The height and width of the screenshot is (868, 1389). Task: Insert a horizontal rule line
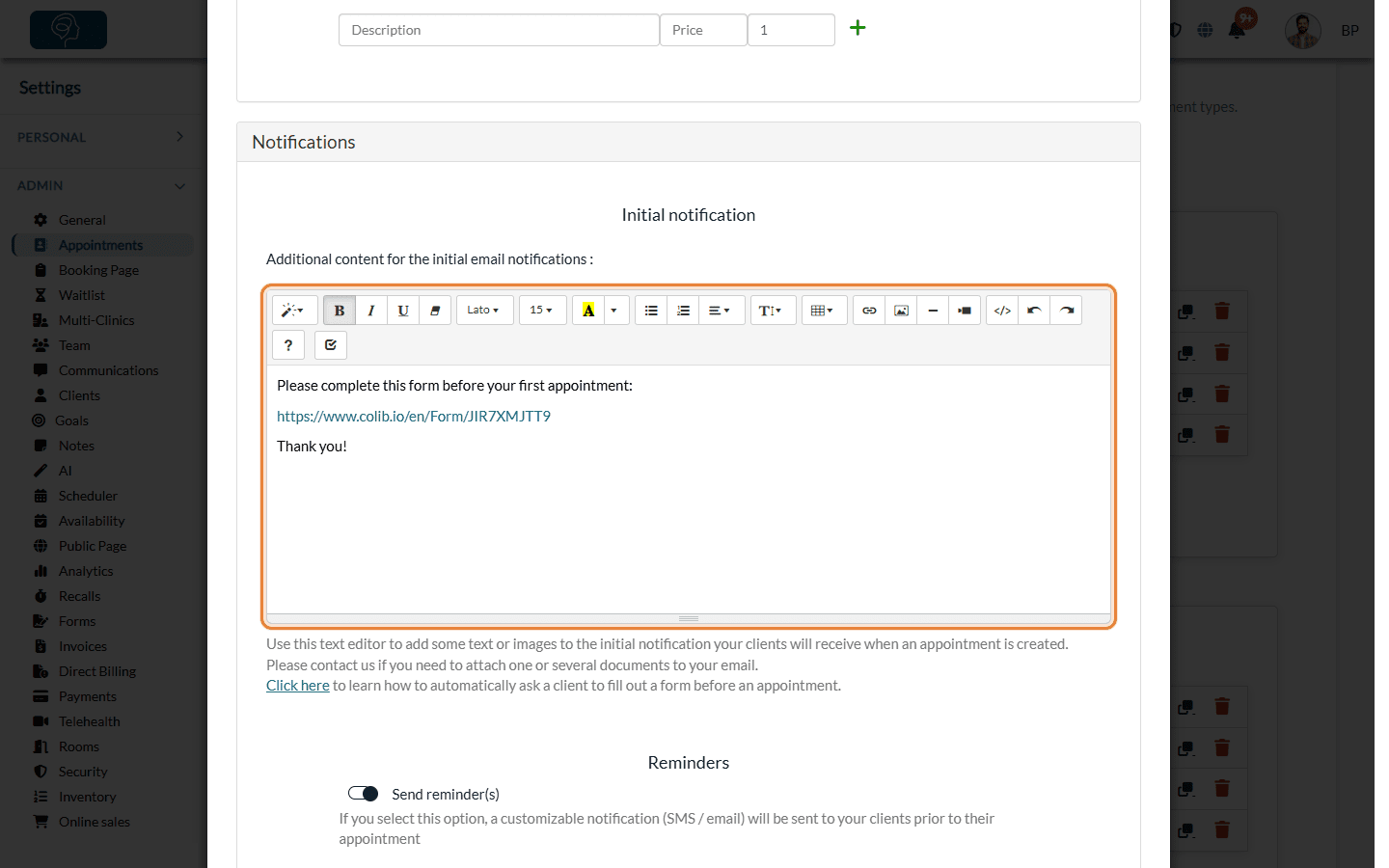933,311
